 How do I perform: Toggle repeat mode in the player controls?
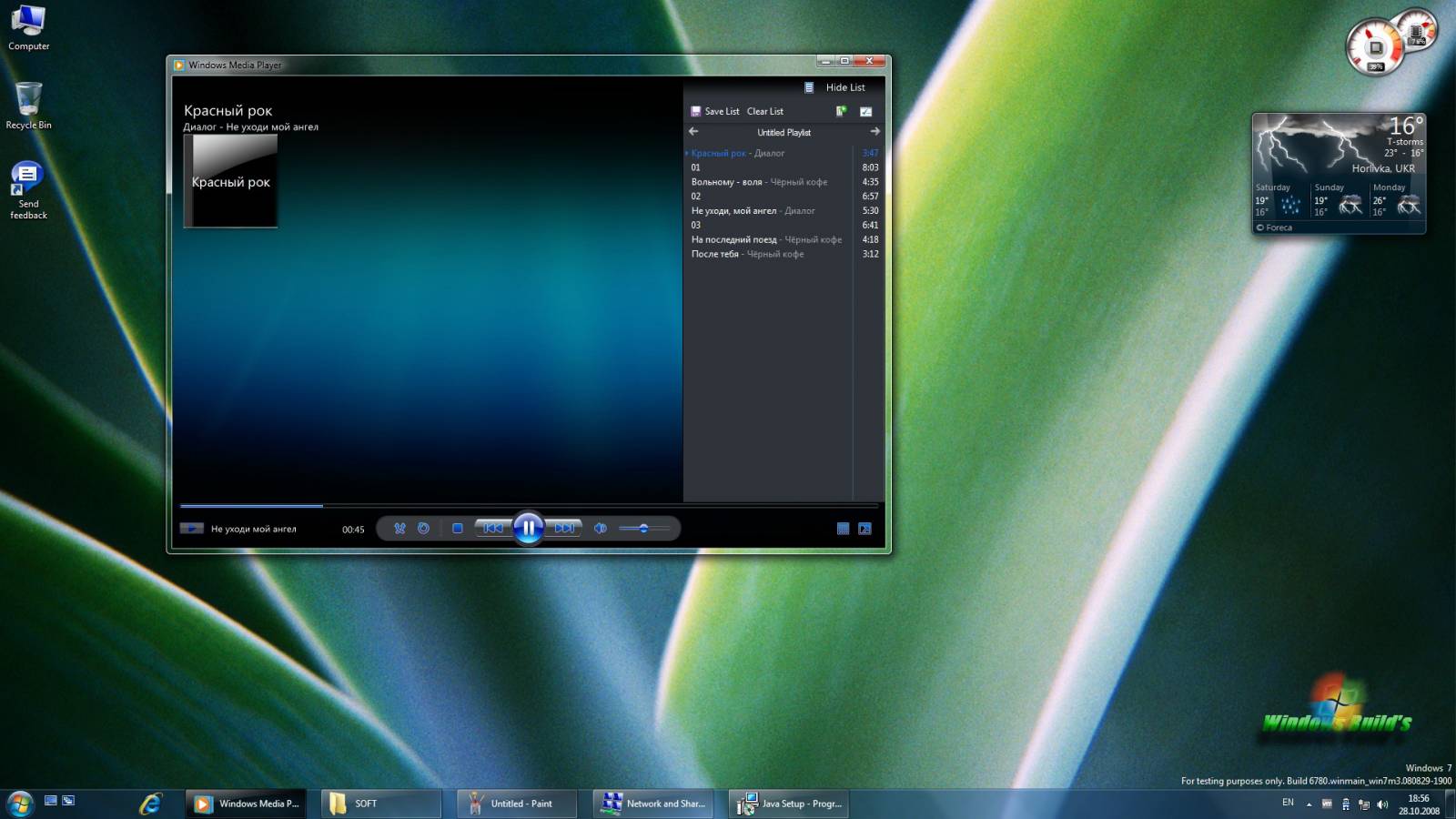pyautogui.click(x=423, y=528)
